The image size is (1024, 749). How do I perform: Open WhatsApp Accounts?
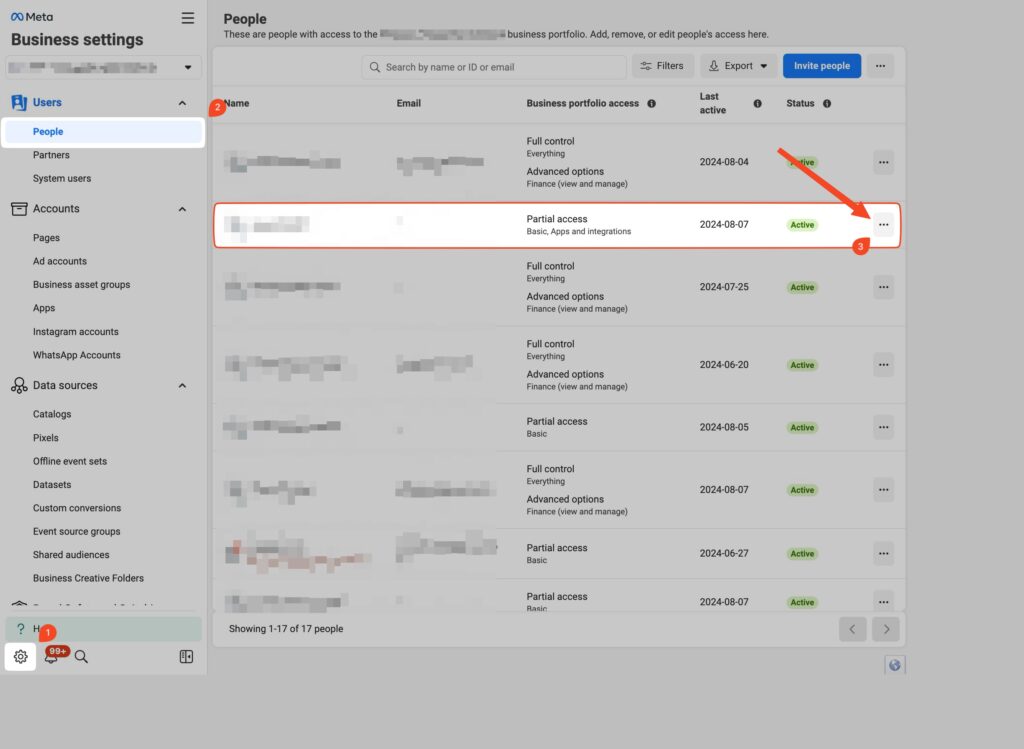pos(76,355)
